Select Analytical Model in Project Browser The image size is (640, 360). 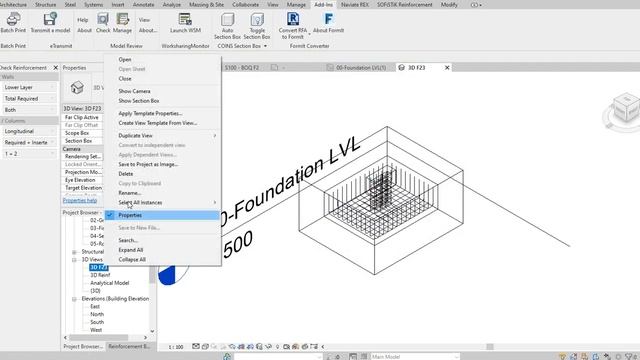click(x=109, y=283)
